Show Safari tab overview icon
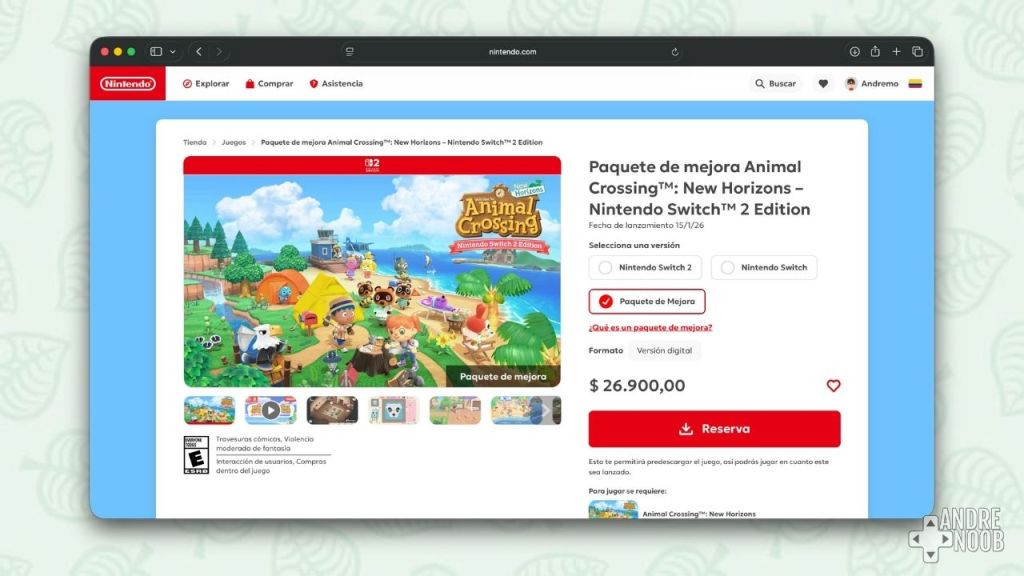The width and height of the screenshot is (1024, 576). point(918,52)
